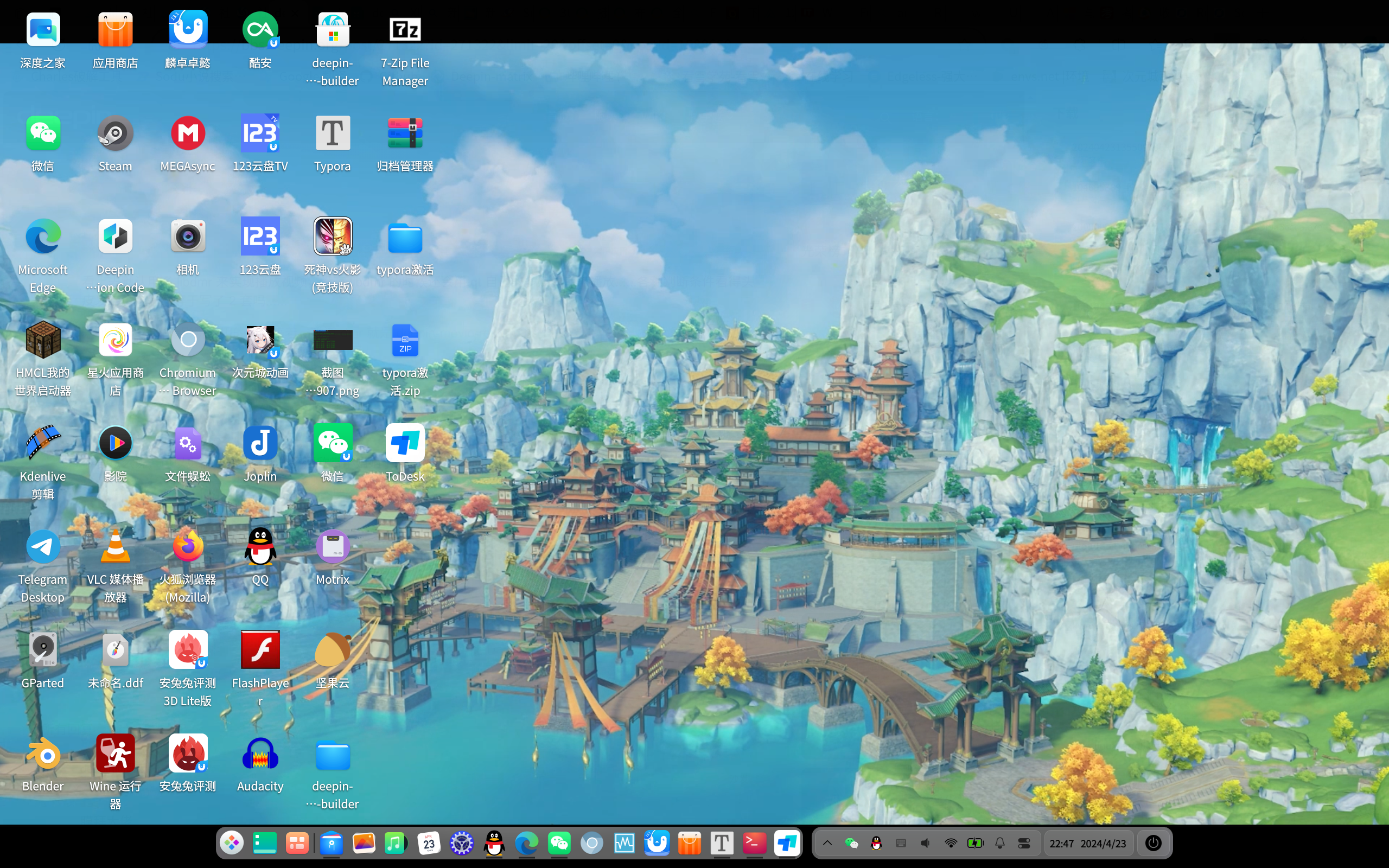This screenshot has width=1389, height=868.
Task: Select the ToDesk desktop icon
Action: [x=405, y=443]
